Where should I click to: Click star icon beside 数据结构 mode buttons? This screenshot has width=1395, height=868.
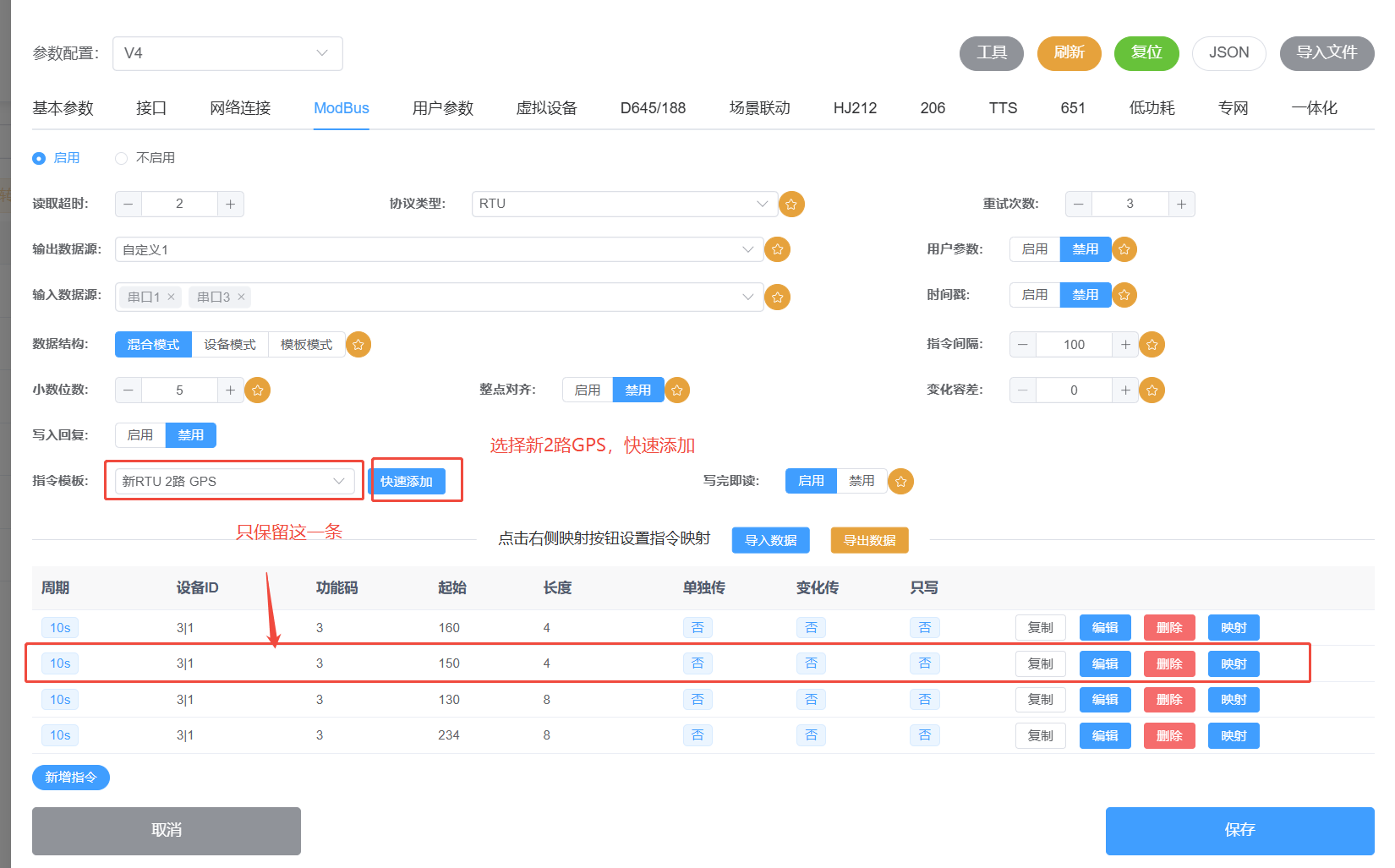click(358, 345)
